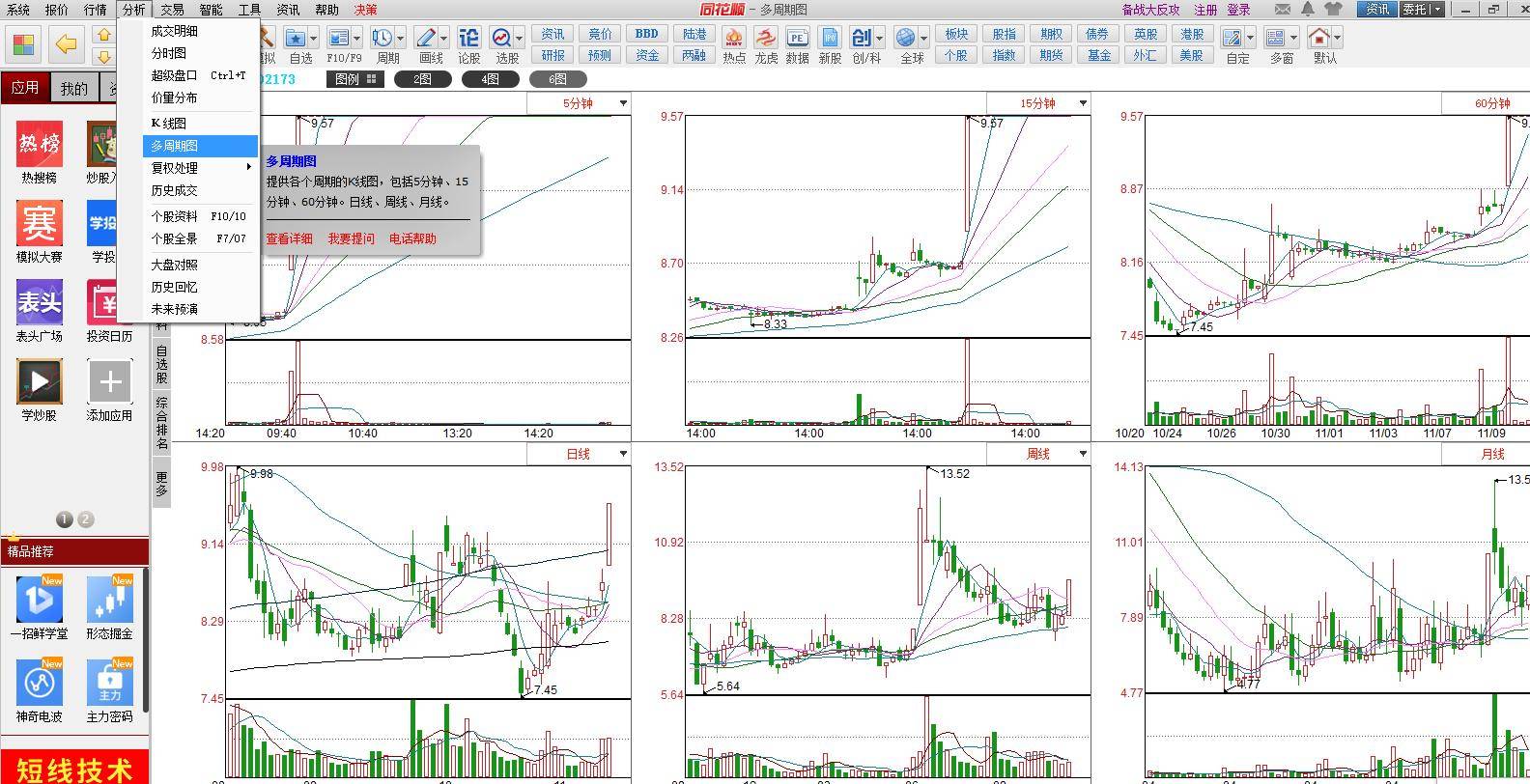Open the 创/科 board icon
This screenshot has width=1530, height=784.
861,39
